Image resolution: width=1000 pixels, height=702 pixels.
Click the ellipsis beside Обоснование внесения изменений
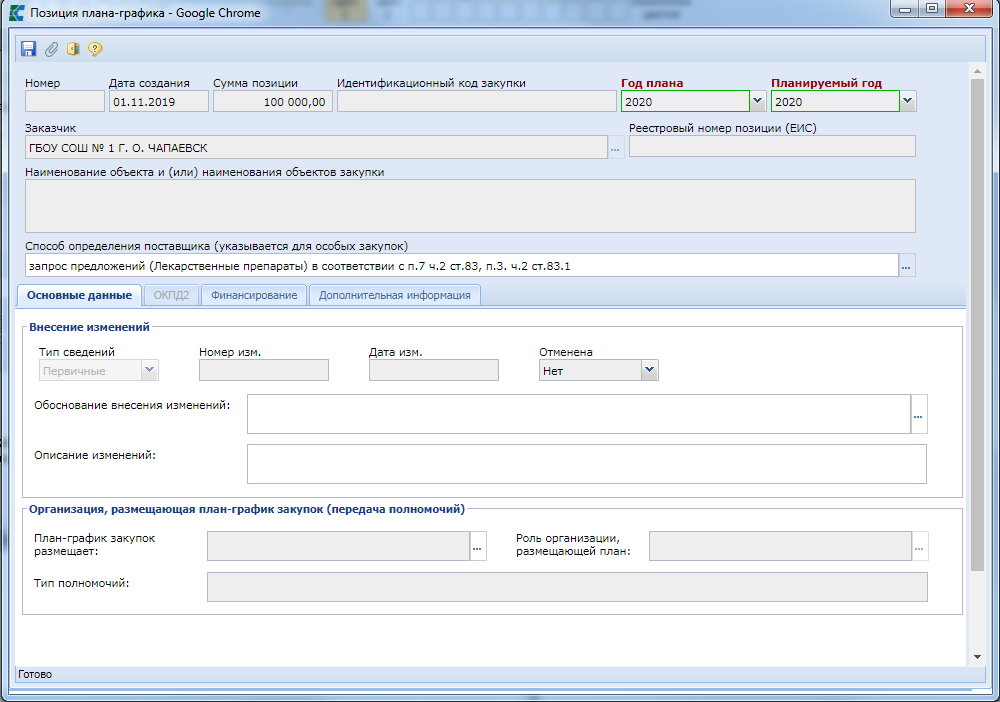(x=919, y=414)
